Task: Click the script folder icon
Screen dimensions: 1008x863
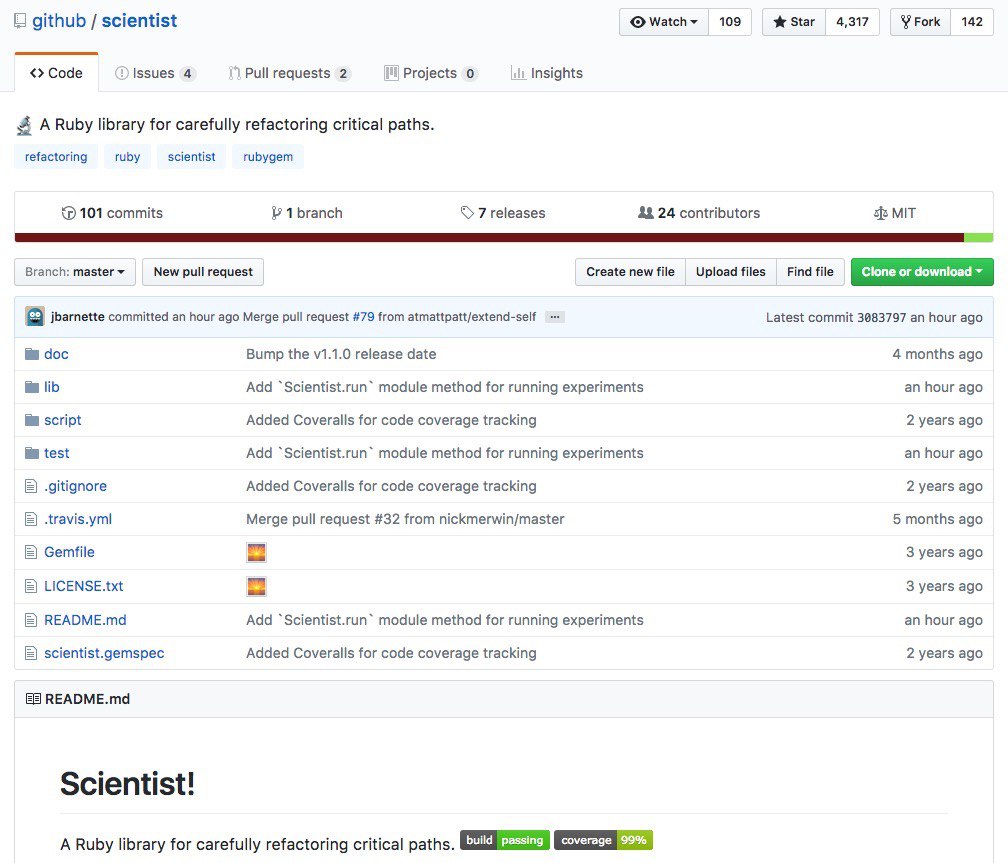Action: 32,420
